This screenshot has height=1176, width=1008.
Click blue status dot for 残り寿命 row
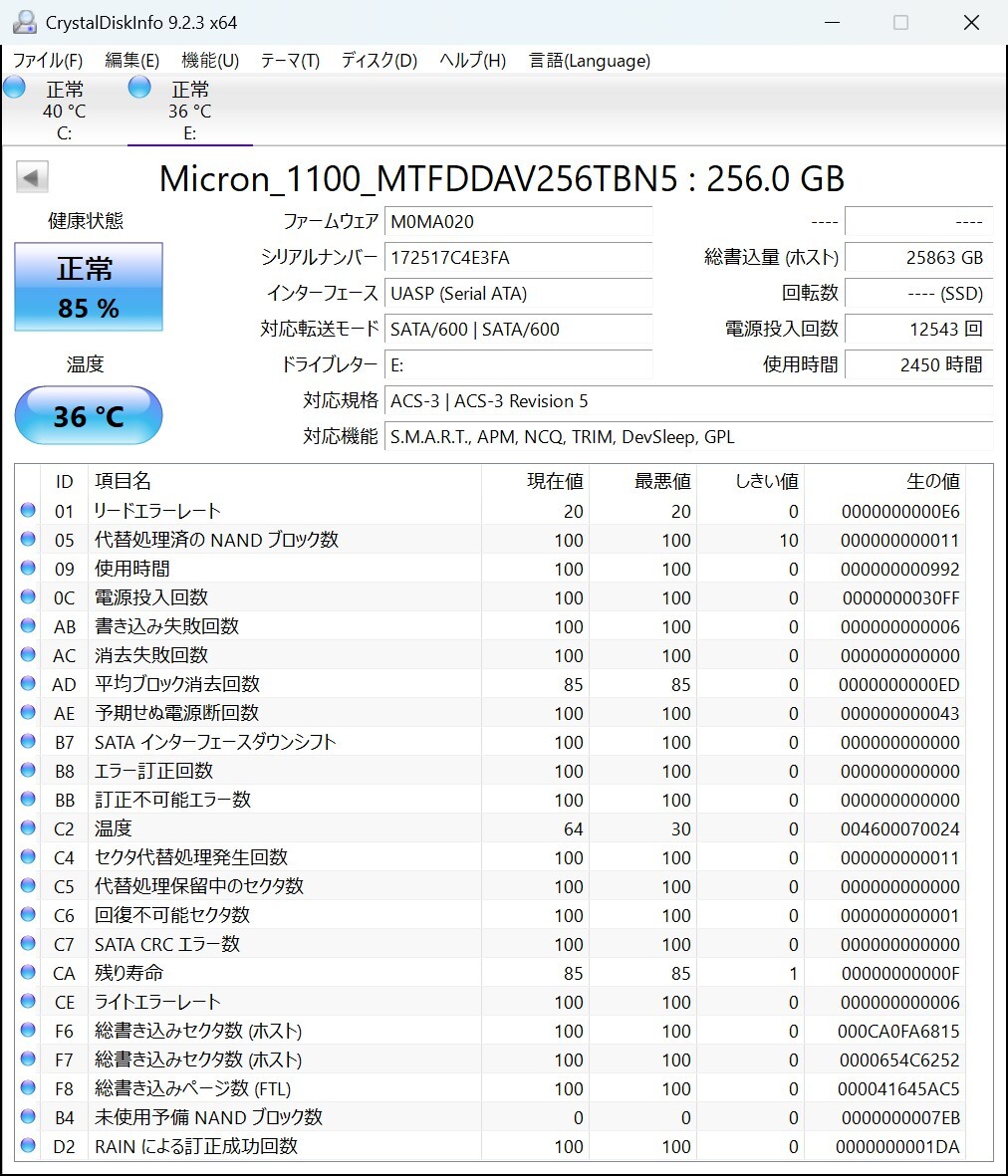28,973
